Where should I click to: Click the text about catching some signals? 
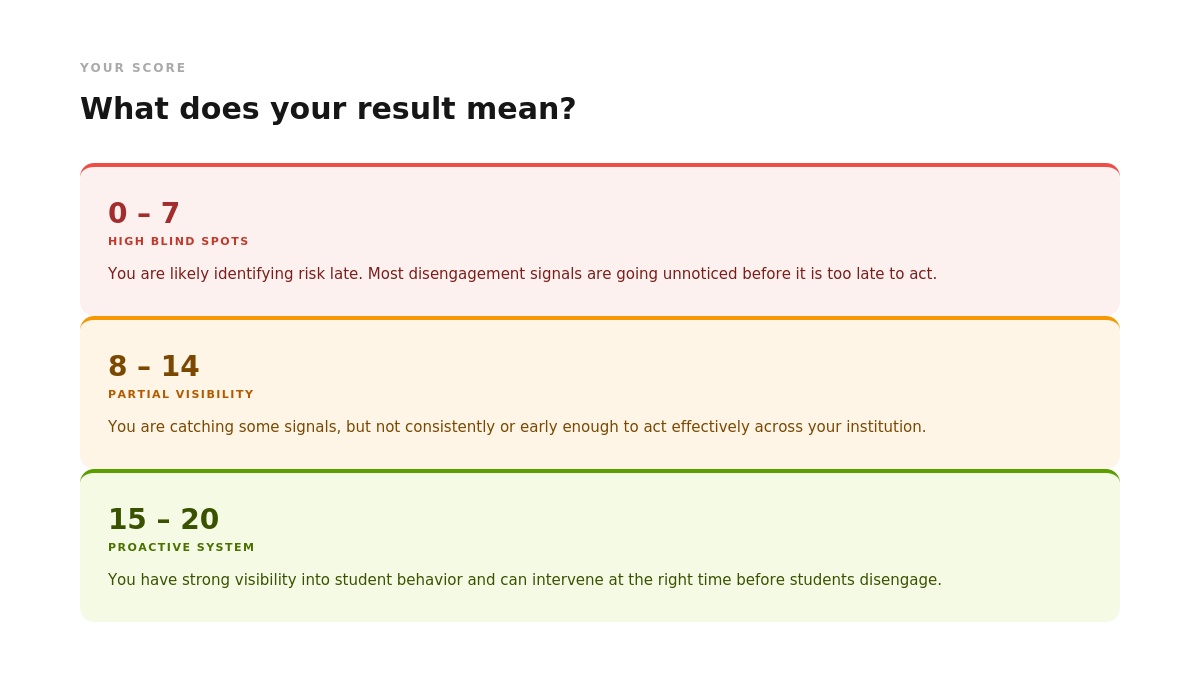tap(517, 427)
